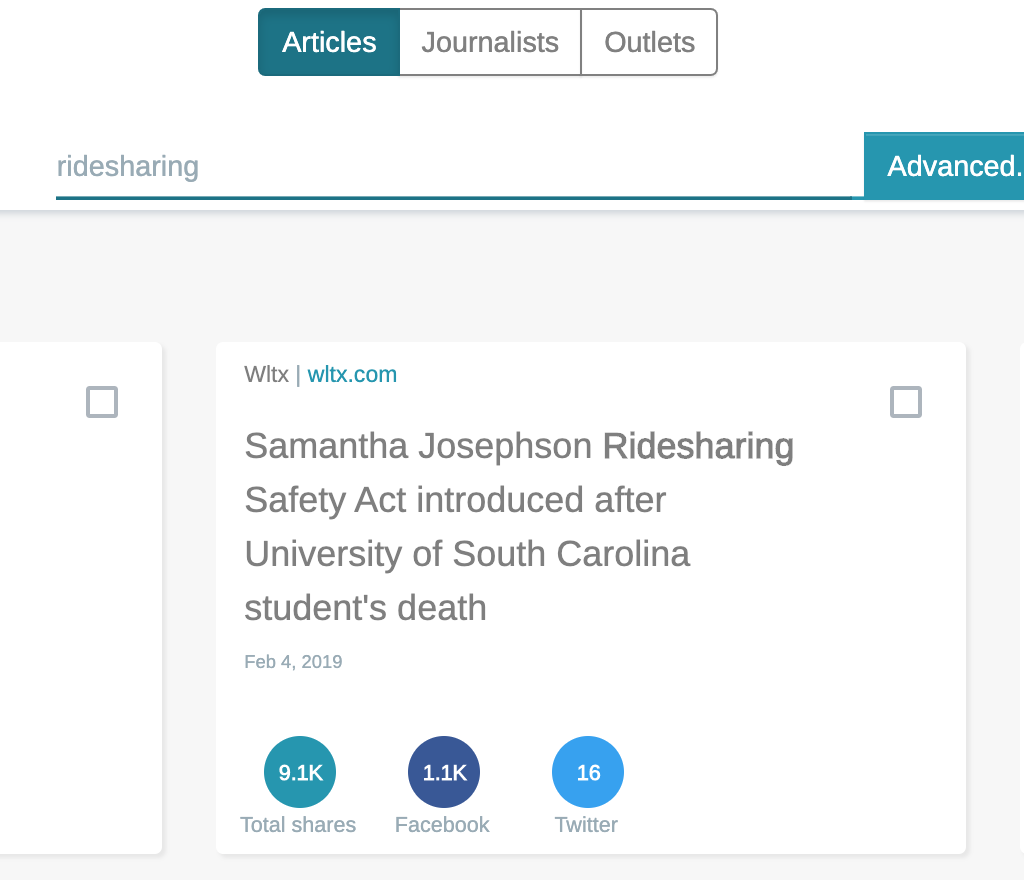The image size is (1024, 880).
Task: Tick the checkbox on the Wltx article card
Action: click(x=906, y=402)
